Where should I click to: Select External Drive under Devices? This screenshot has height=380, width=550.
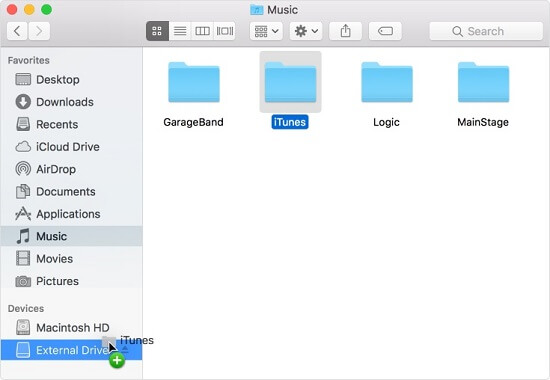tap(72, 350)
